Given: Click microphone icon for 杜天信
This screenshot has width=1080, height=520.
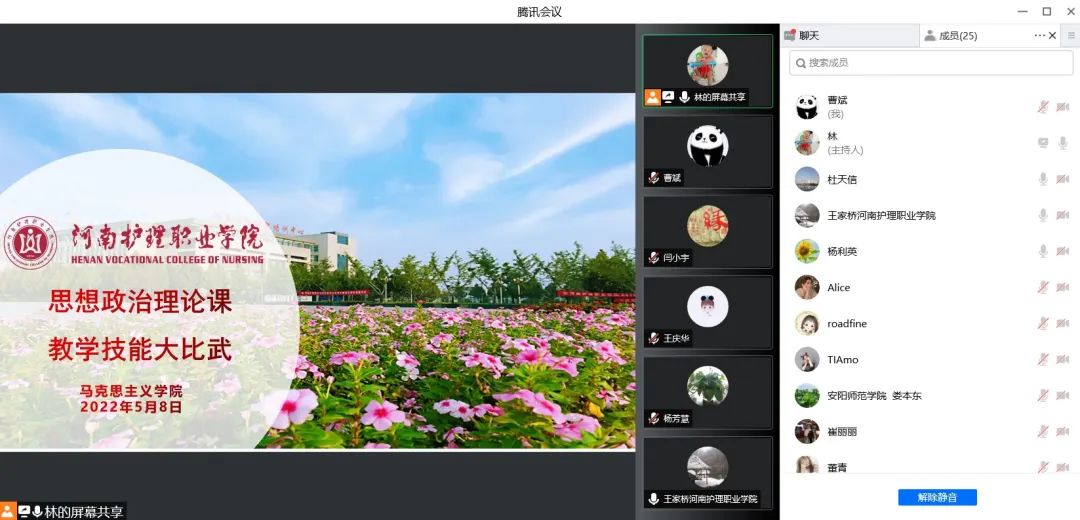Looking at the screenshot, I should pos(1043,179).
